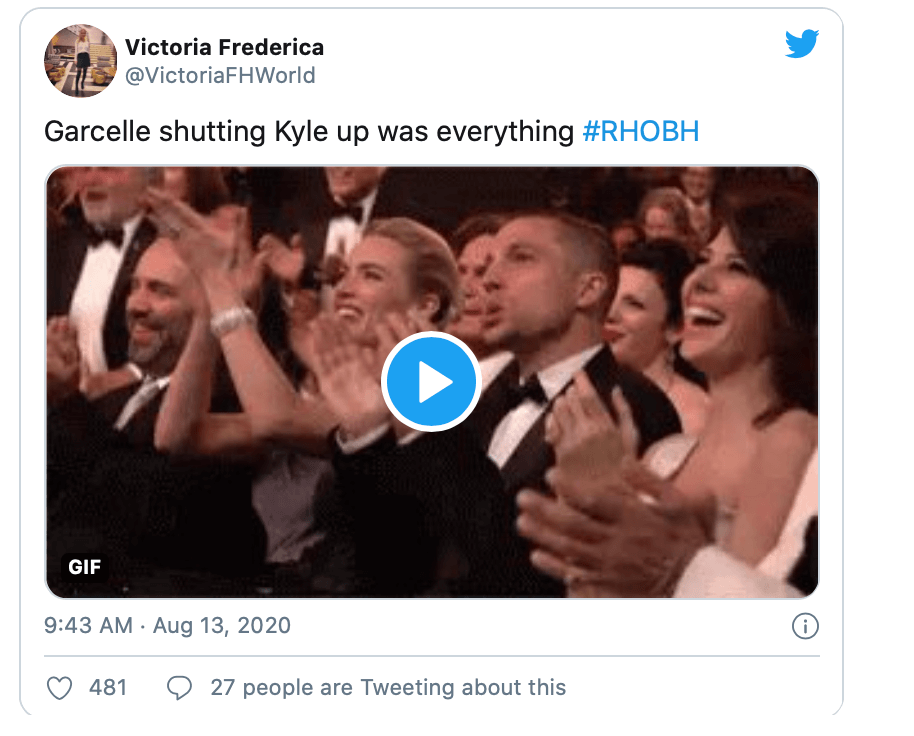The height and width of the screenshot is (736, 914).
Task: Like the tweet with the heart icon
Action: [60, 687]
